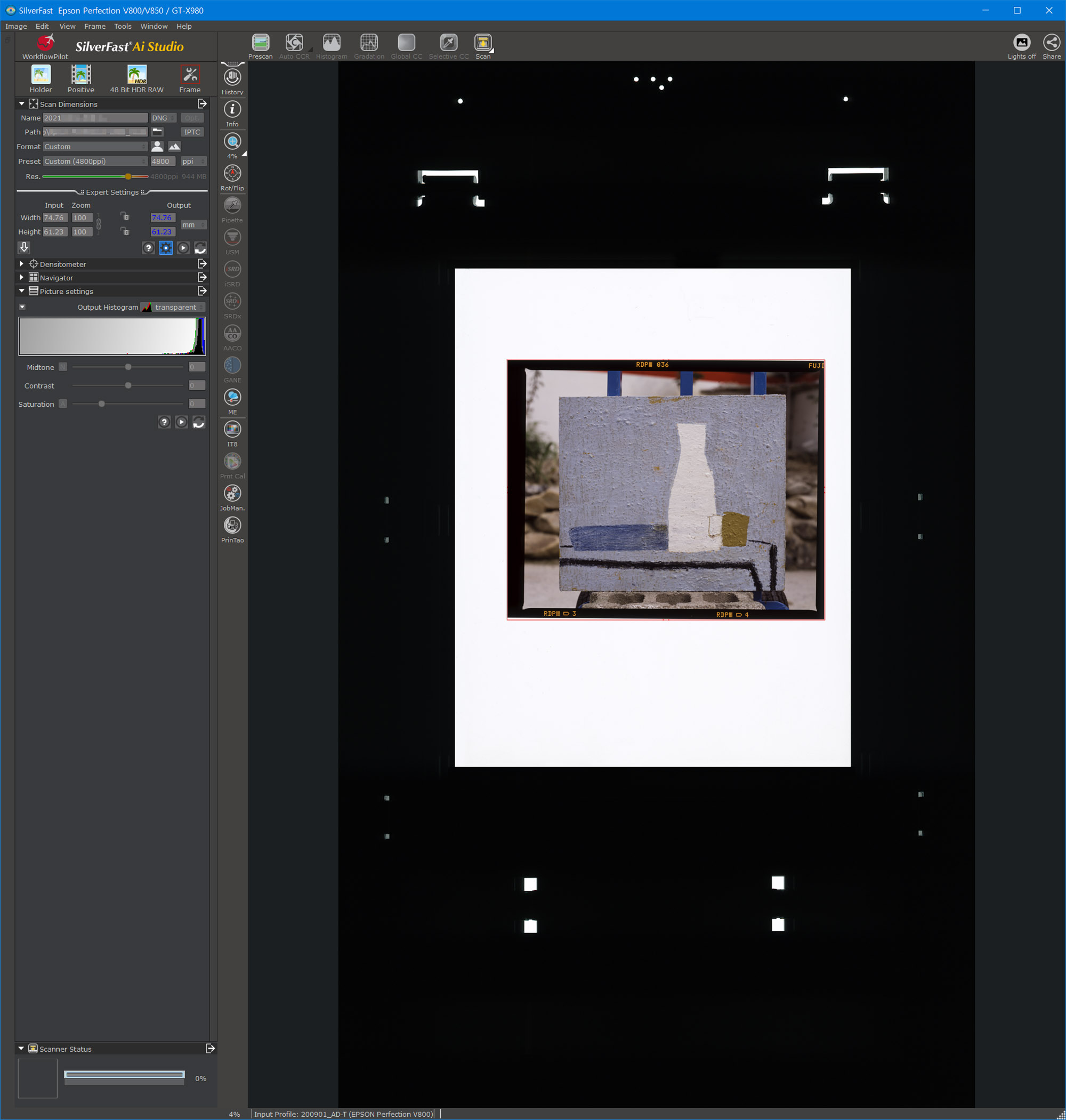Screen dimensions: 1066x1120
Task: Open the WorkflowPilot assistant
Action: tap(45, 46)
